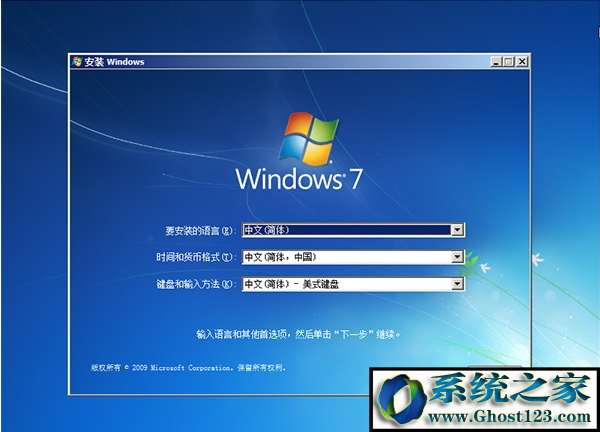Click the 输入语言和其他首选项 instruction text
Viewport: 600px width, 432px height.
(x=298, y=334)
